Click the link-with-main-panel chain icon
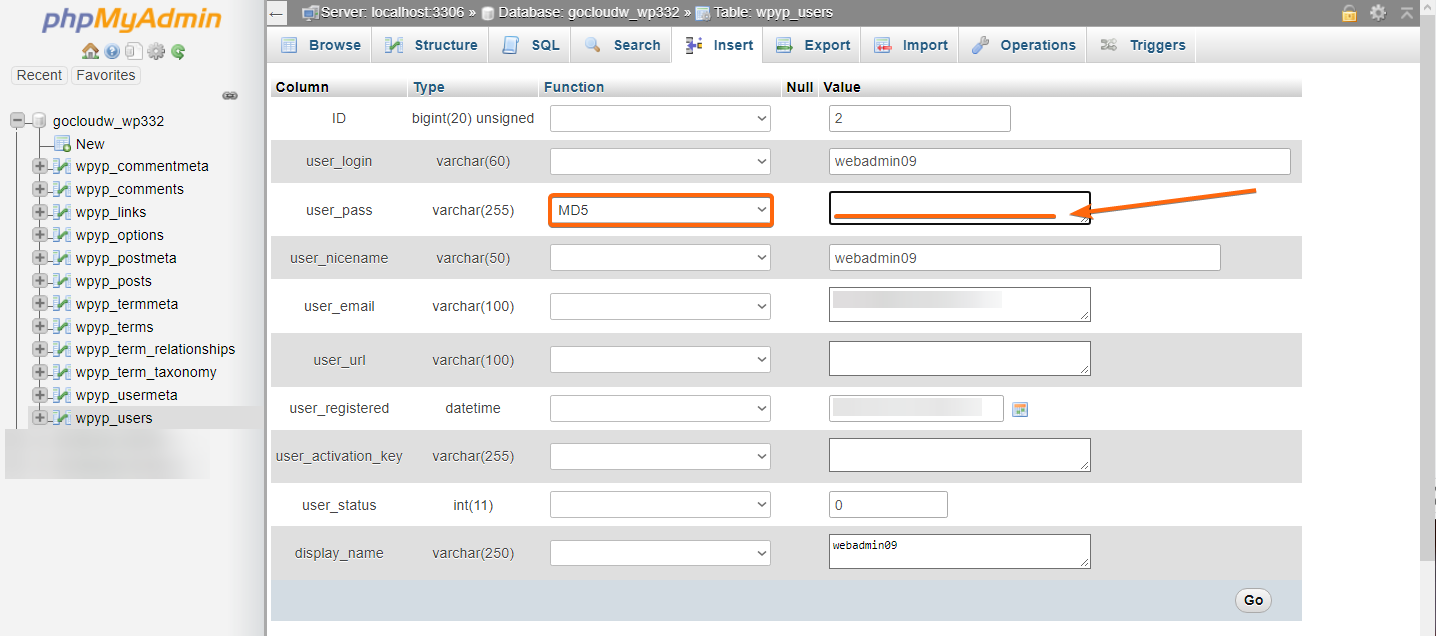 pyautogui.click(x=230, y=96)
